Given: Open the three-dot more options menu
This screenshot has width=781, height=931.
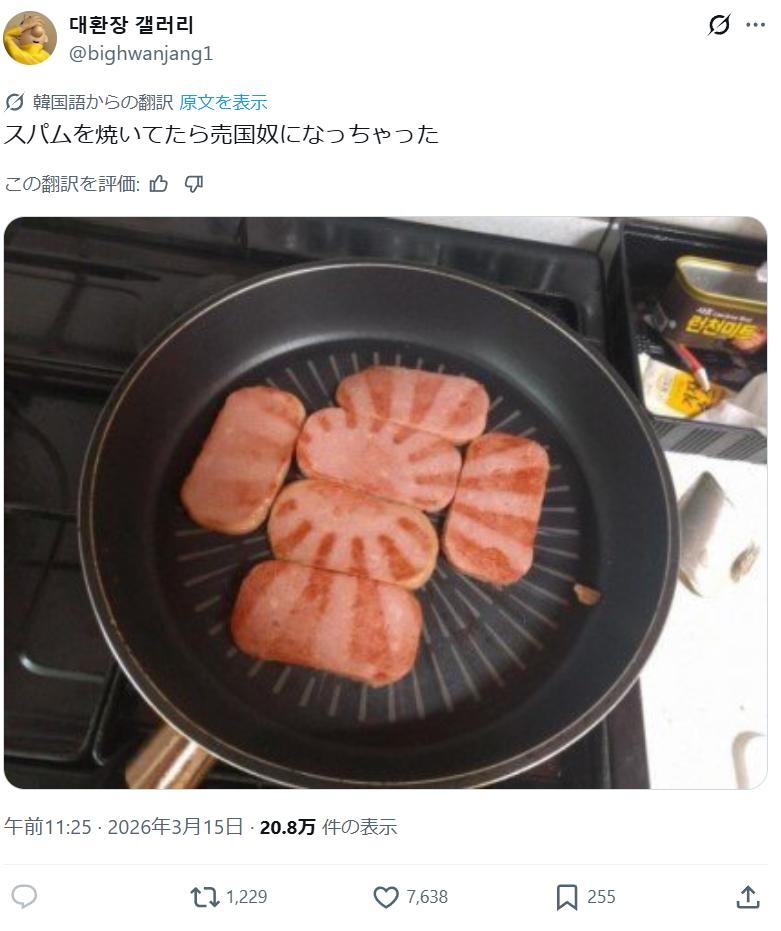Looking at the screenshot, I should coord(755,25).
